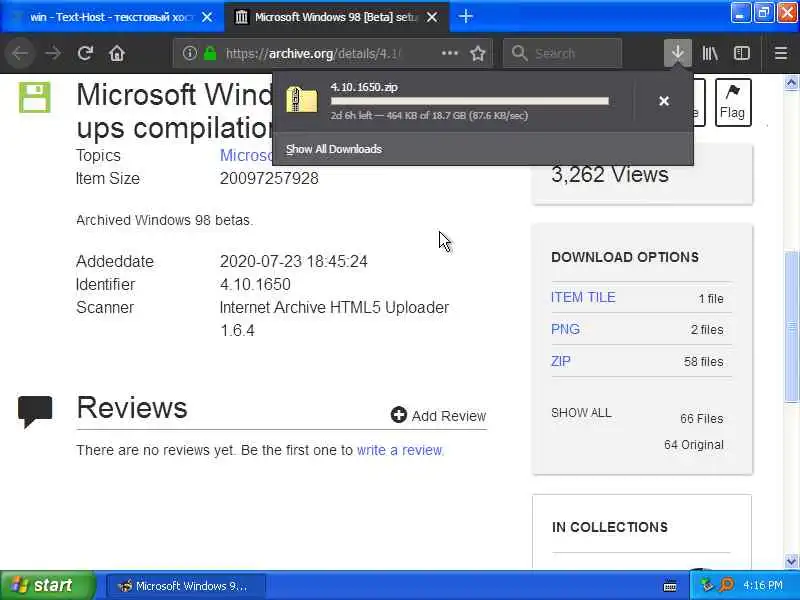Bookmark this page with the star icon

coord(478,53)
